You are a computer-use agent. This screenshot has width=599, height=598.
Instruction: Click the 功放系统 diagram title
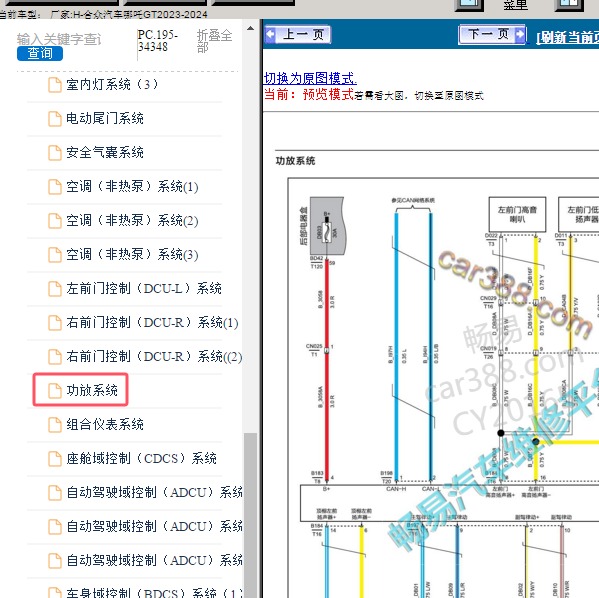click(x=295, y=161)
